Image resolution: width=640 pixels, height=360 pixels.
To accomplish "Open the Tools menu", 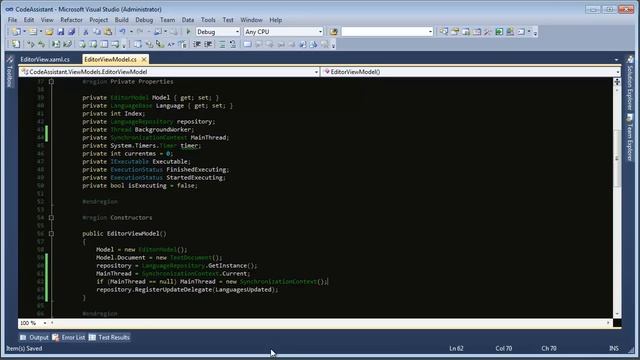I will pos(208,20).
